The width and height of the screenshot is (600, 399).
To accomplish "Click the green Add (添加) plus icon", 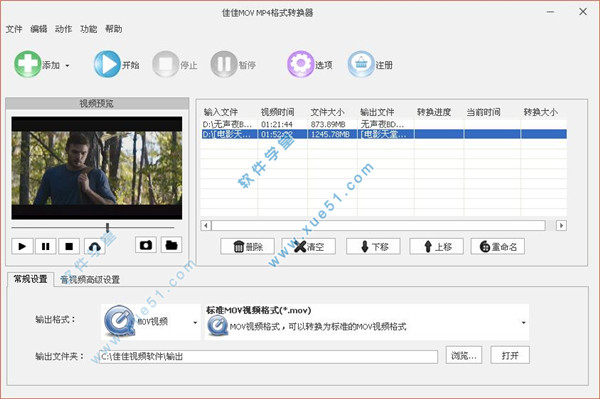I will [28, 64].
